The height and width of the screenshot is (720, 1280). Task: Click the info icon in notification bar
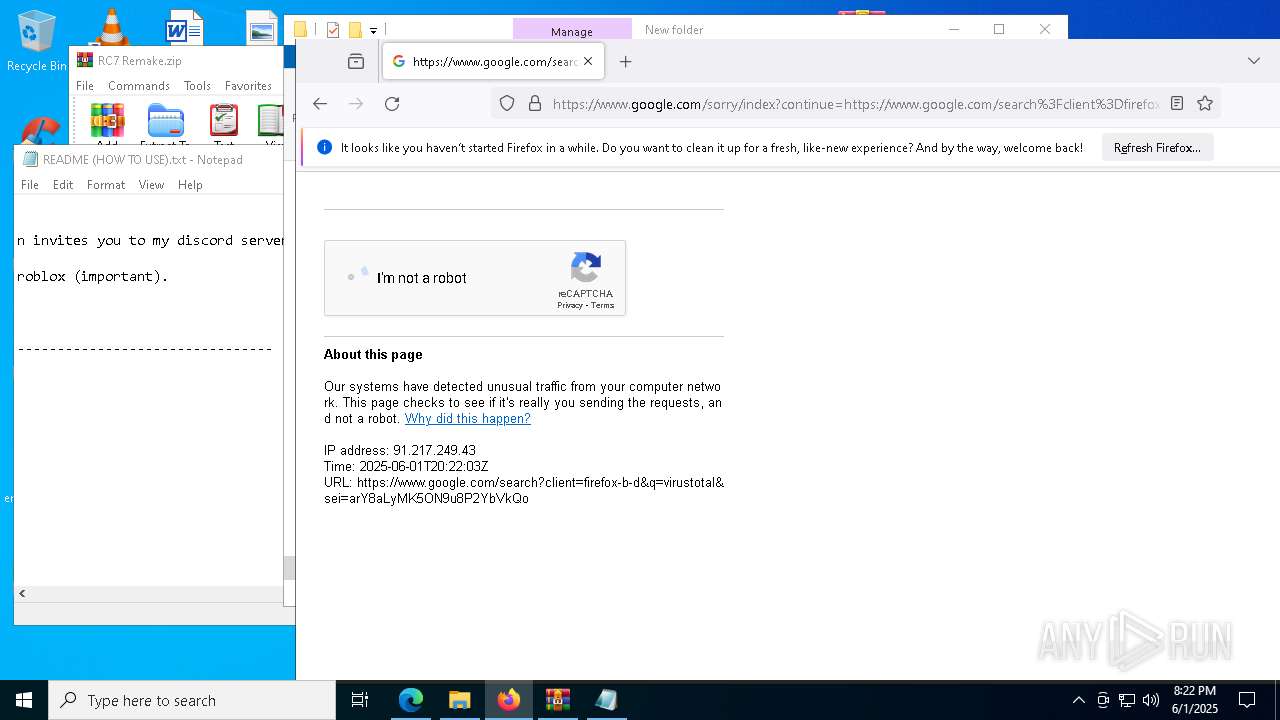tap(324, 147)
